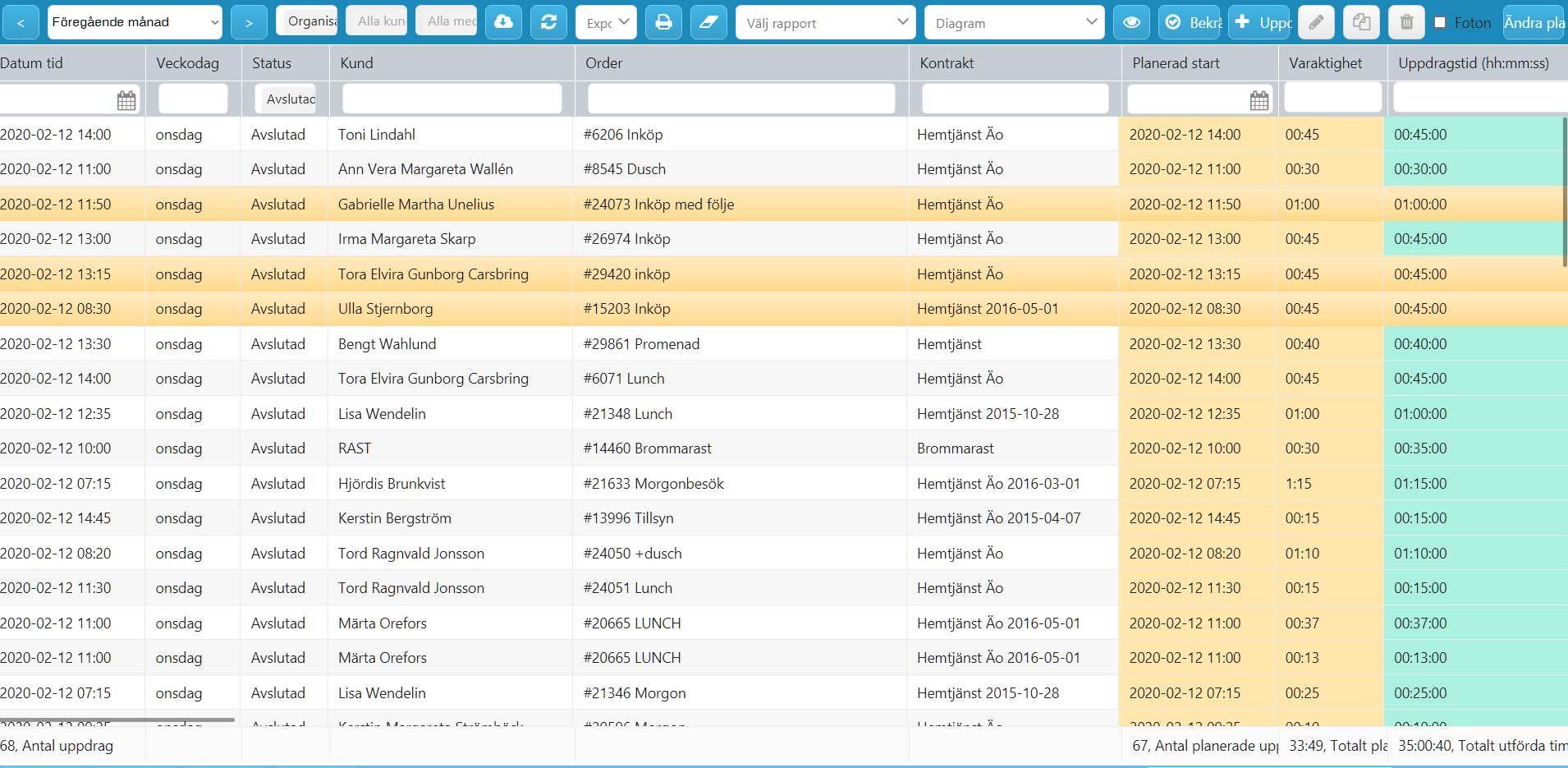1568x768 pixels.
Task: Sort by the Varaktighet column header
Action: 1325,63
